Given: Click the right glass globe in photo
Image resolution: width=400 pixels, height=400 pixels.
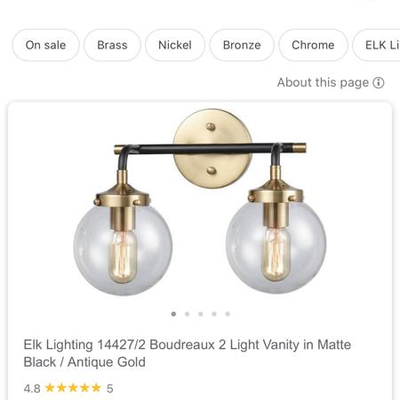Looking at the screenshot, I should (276, 245).
